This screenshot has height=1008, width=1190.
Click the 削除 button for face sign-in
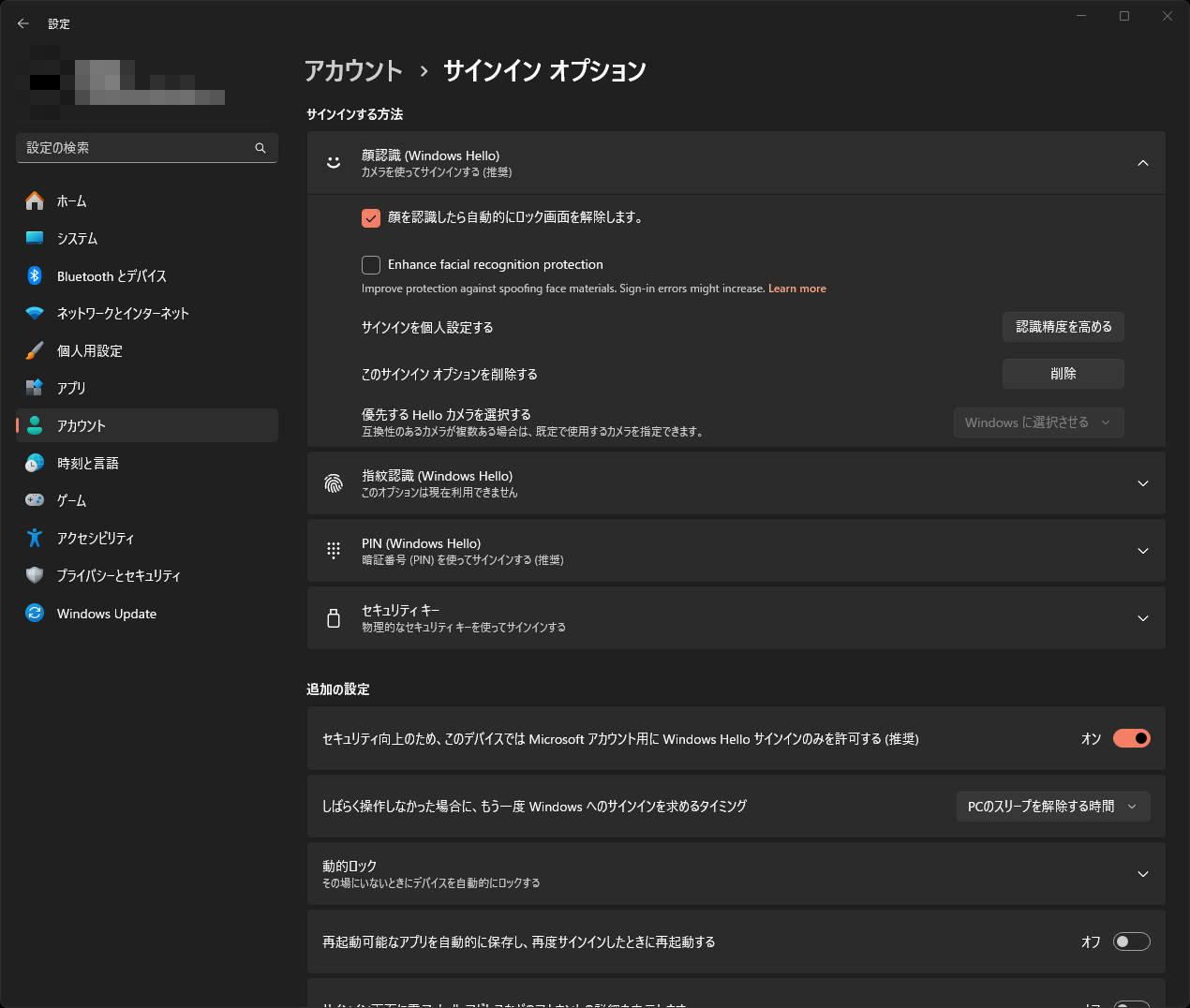[1064, 374]
